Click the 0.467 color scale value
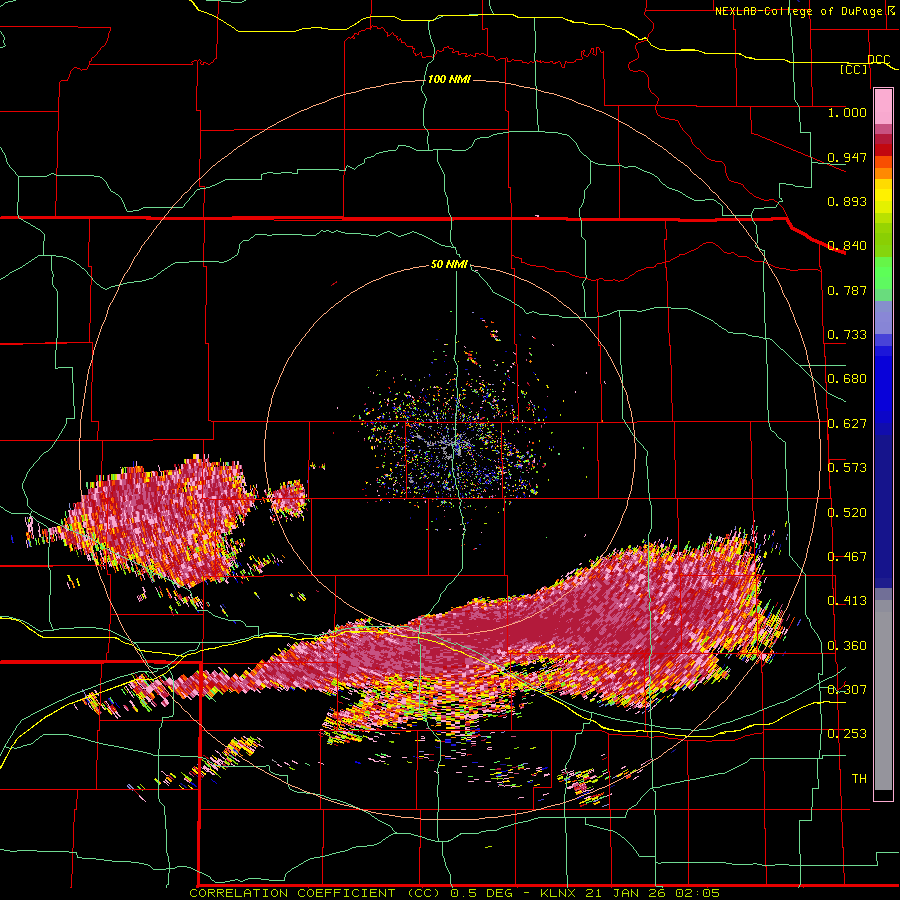Viewport: 900px width, 900px height. tap(847, 557)
